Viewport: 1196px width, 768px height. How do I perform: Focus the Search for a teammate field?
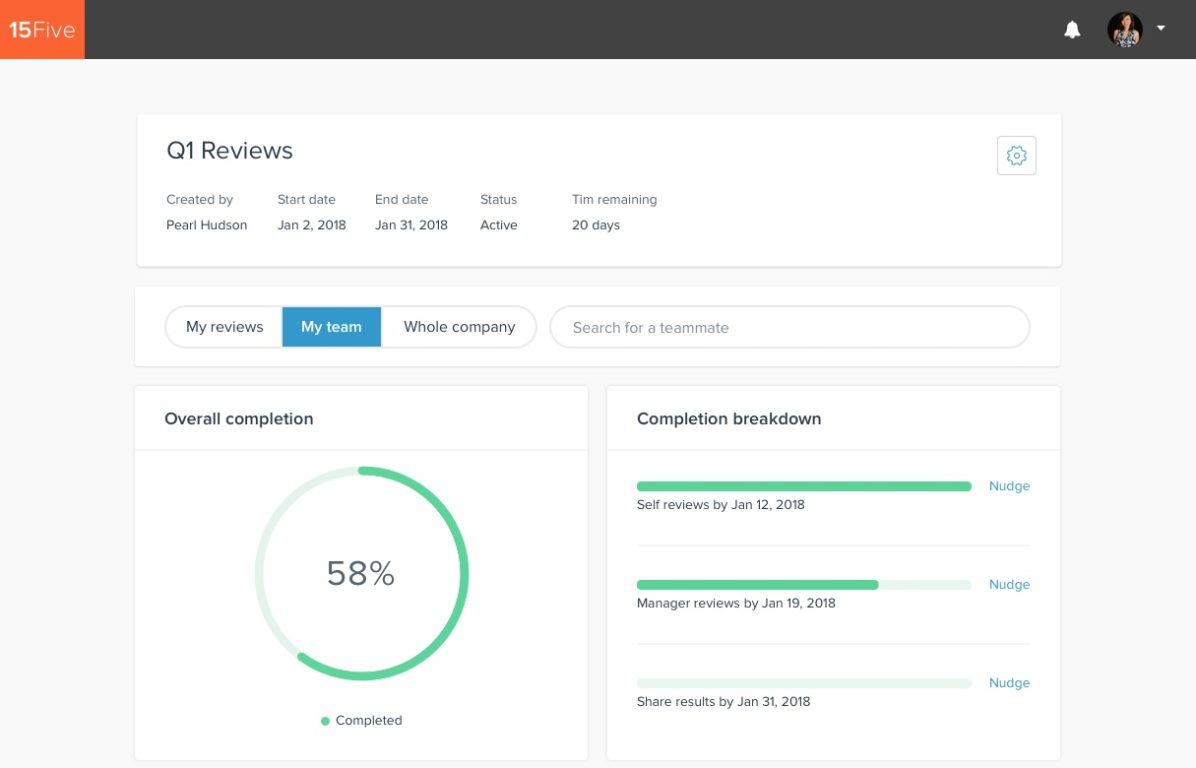[x=789, y=327]
